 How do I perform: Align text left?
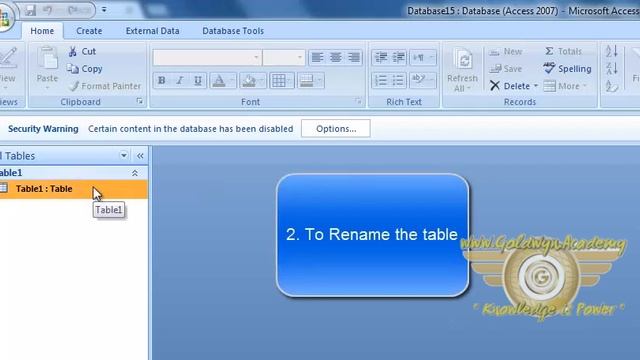(317, 58)
